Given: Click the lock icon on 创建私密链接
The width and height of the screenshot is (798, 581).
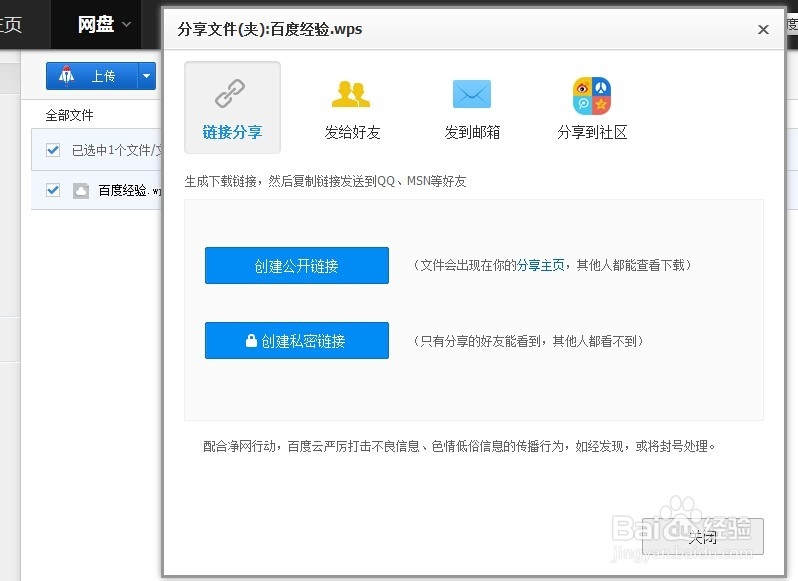Looking at the screenshot, I should coord(251,340).
